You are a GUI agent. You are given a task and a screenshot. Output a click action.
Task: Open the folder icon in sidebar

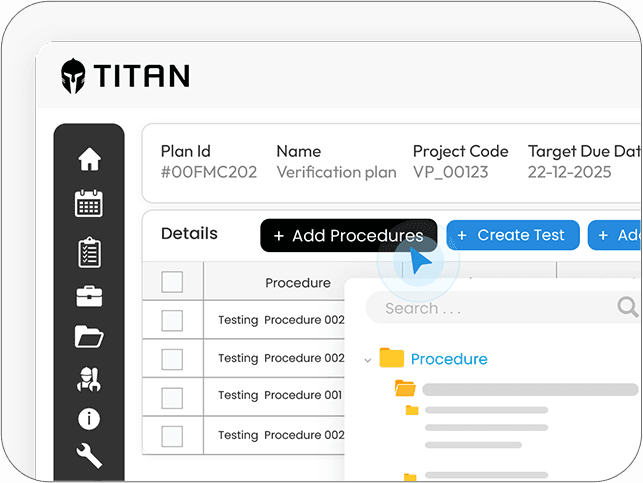pos(89,336)
